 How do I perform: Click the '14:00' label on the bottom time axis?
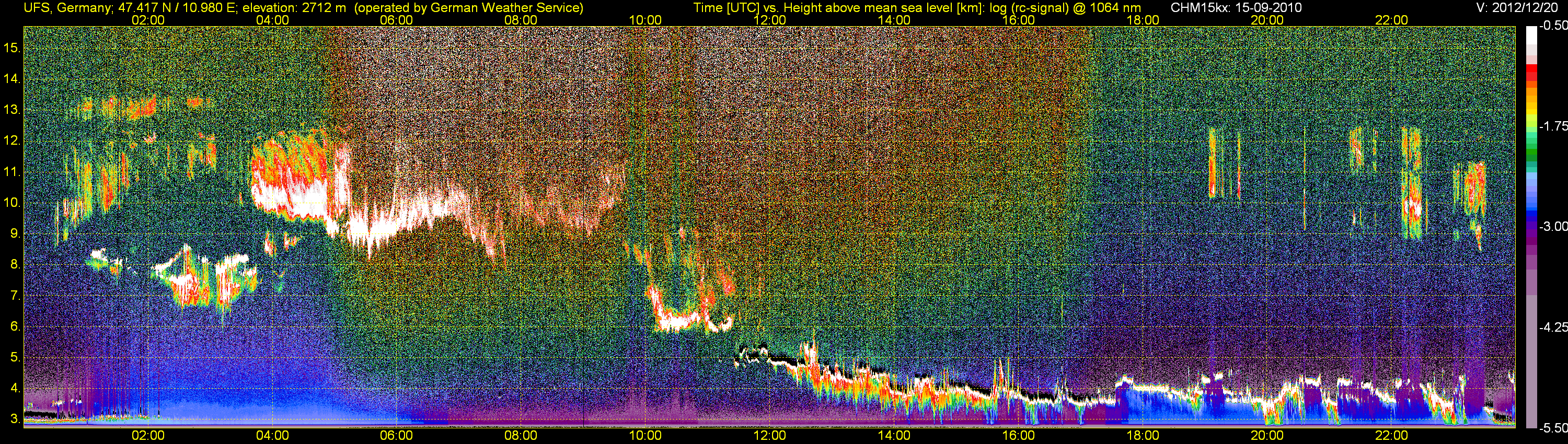(894, 436)
